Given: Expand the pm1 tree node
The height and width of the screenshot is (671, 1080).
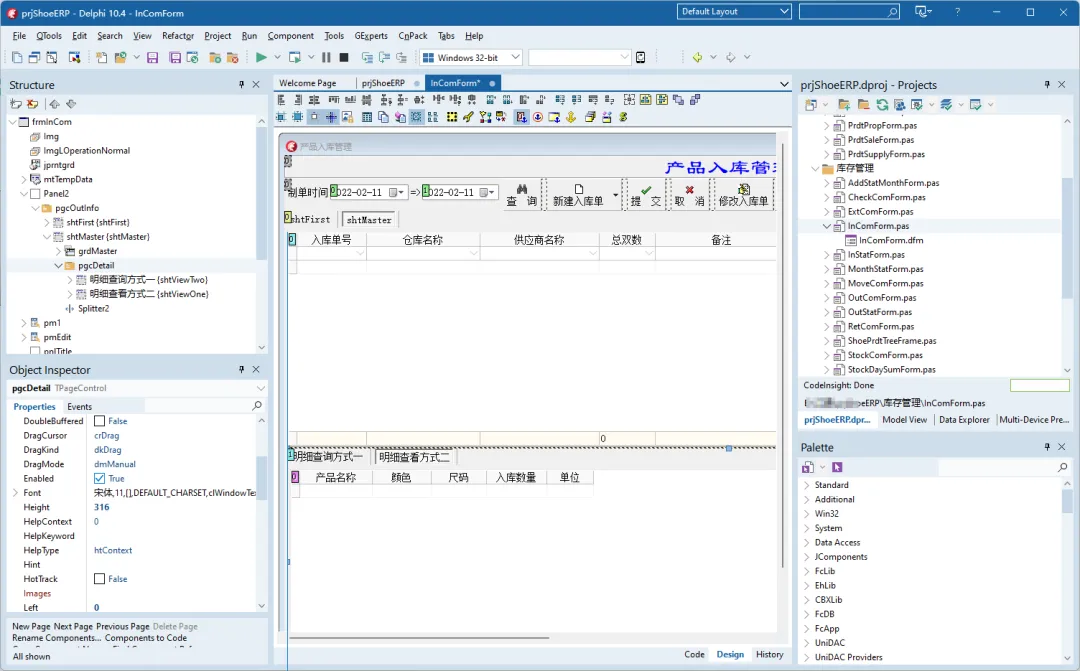Looking at the screenshot, I should 24,322.
